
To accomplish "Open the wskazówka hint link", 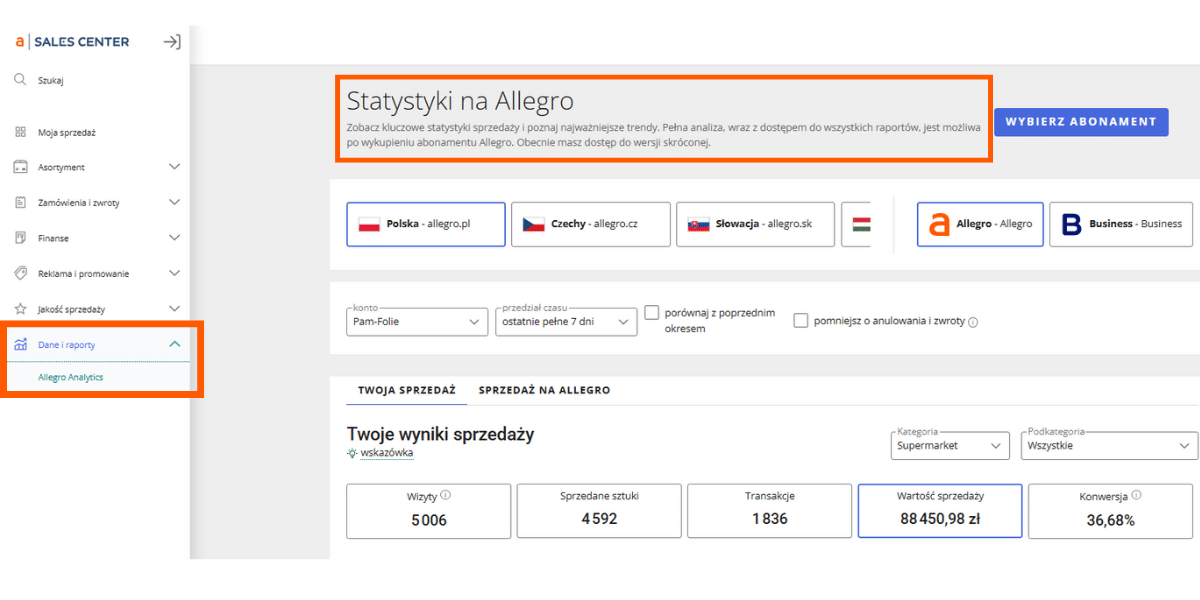I will pyautogui.click(x=386, y=453).
